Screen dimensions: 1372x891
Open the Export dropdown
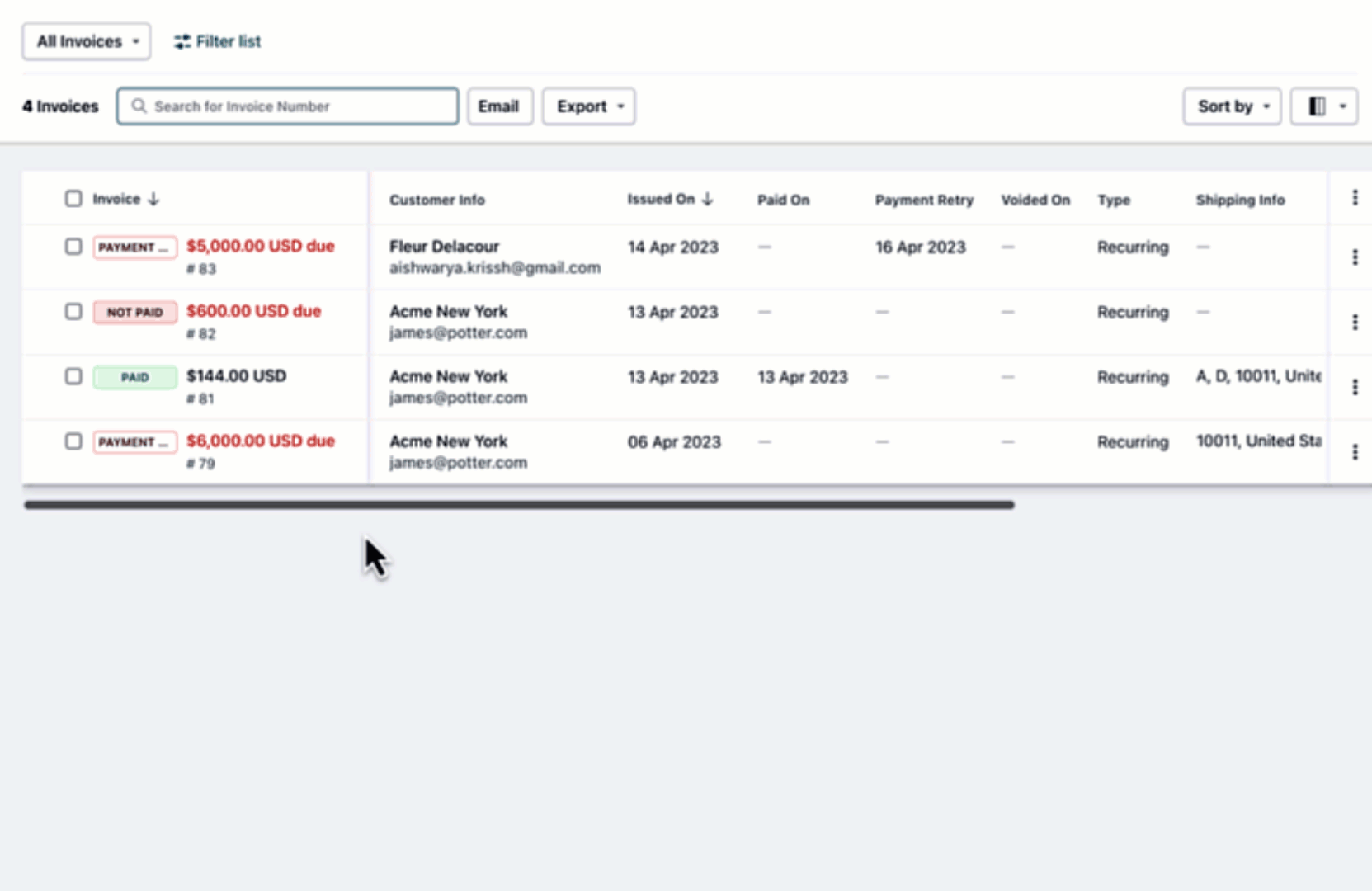(588, 106)
